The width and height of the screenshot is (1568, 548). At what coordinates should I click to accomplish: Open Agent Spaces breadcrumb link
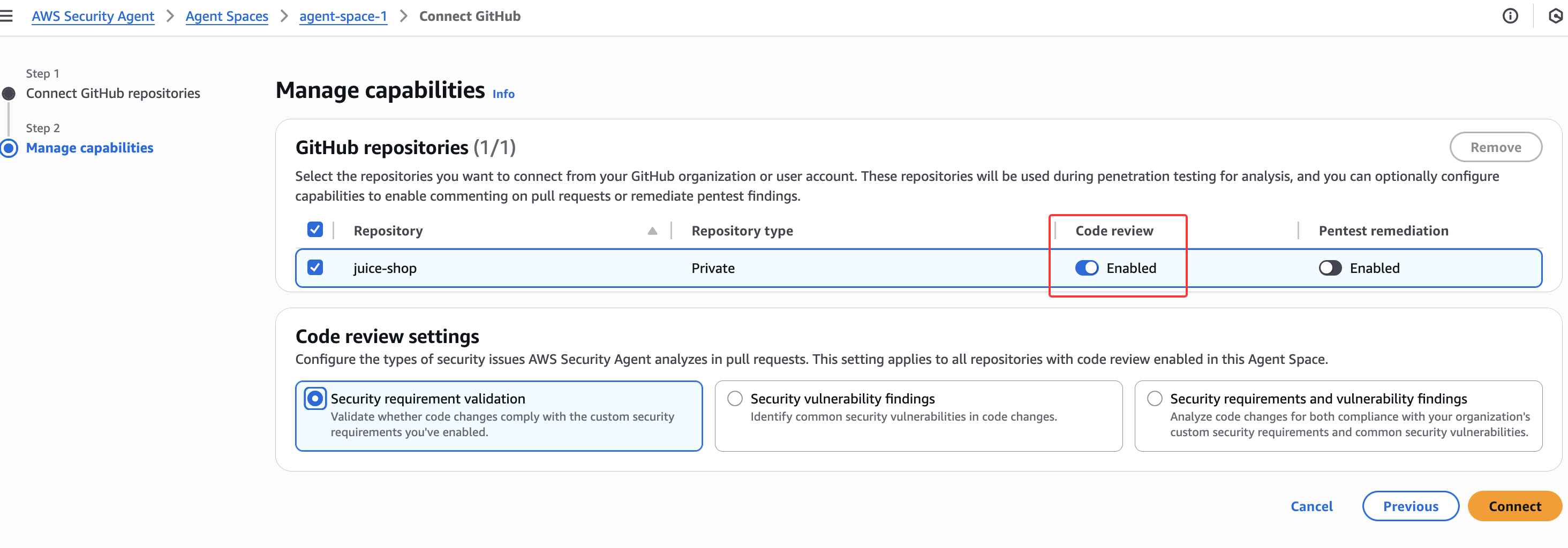(x=227, y=17)
